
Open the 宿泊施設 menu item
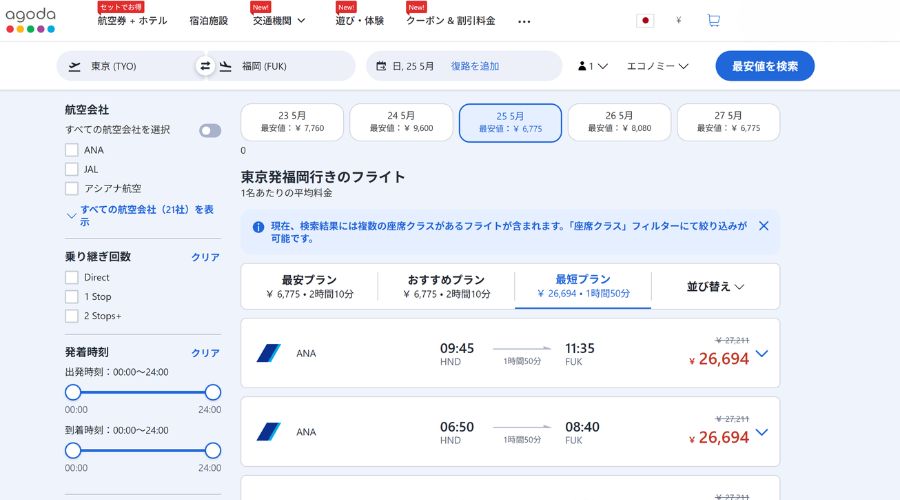(208, 21)
